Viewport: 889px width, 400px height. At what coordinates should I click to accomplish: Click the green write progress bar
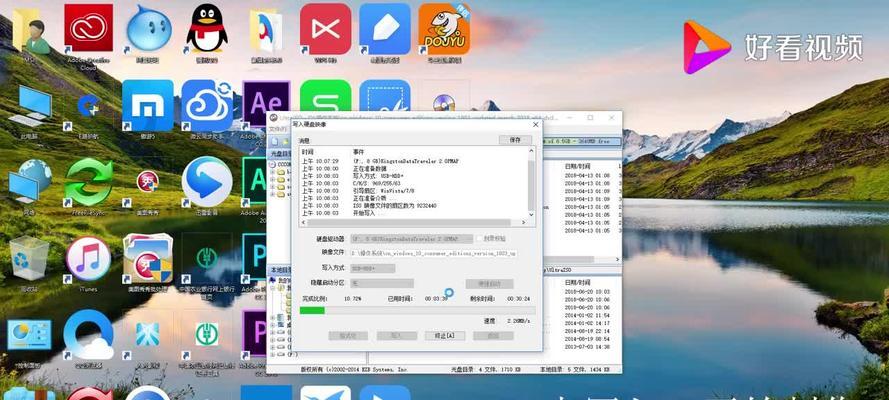click(x=417, y=310)
